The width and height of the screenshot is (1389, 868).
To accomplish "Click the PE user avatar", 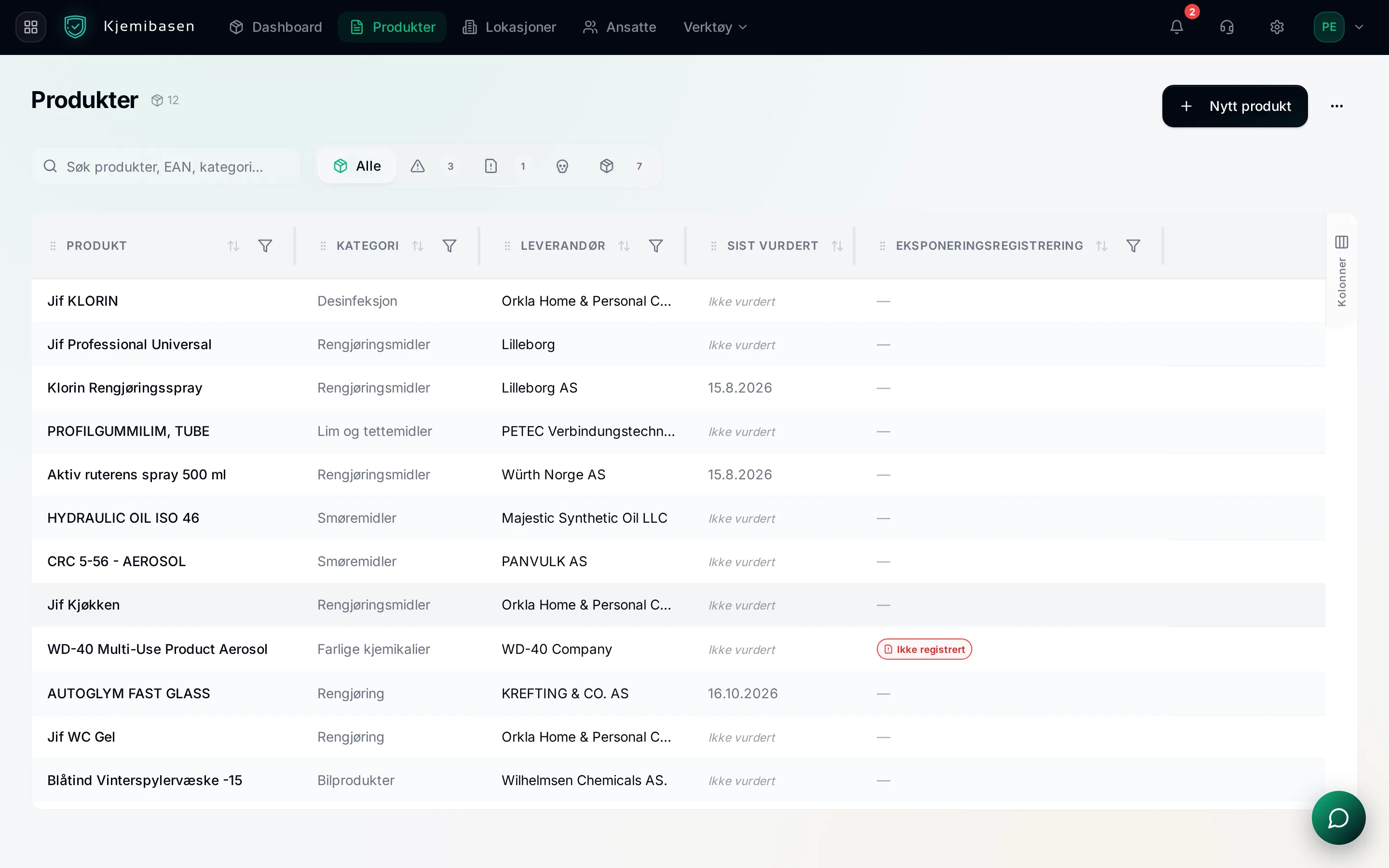I will [x=1329, y=27].
